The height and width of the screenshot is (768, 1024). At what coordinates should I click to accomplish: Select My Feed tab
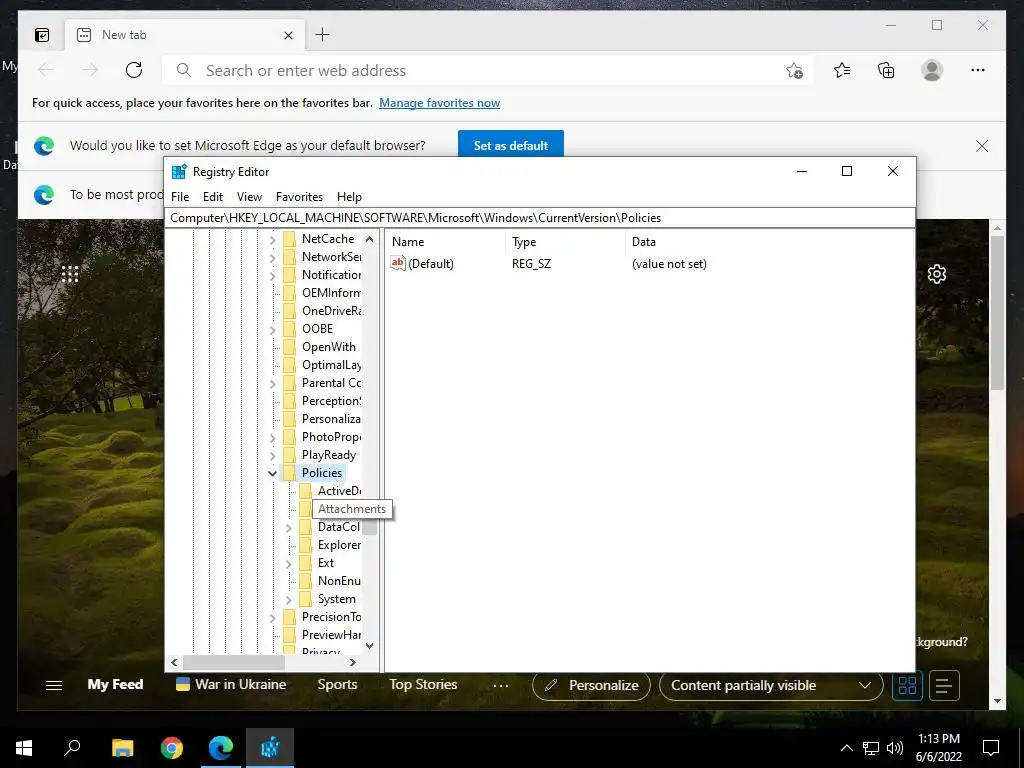pyautogui.click(x=116, y=684)
